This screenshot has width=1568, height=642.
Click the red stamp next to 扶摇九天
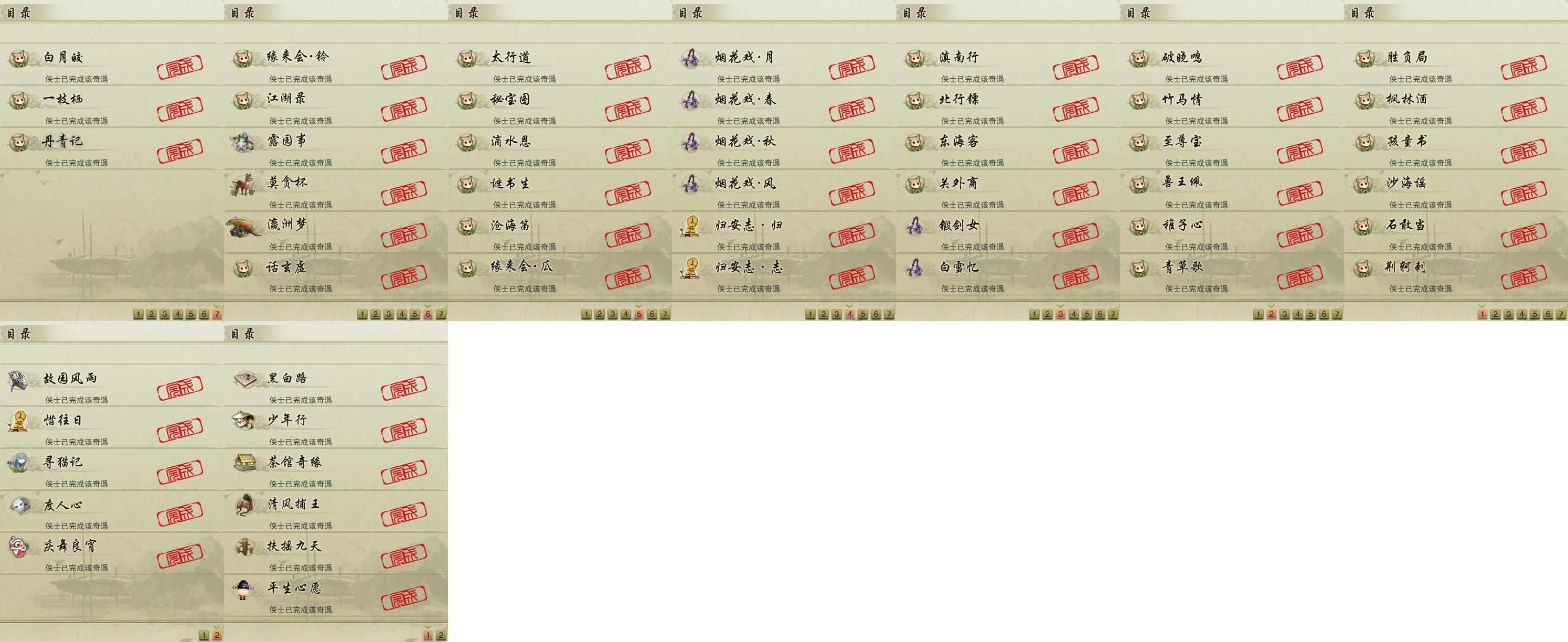click(404, 555)
